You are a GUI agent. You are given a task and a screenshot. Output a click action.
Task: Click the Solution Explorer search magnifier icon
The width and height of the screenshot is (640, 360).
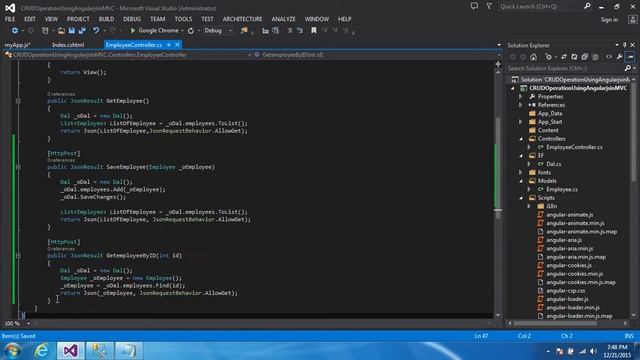click(628, 68)
